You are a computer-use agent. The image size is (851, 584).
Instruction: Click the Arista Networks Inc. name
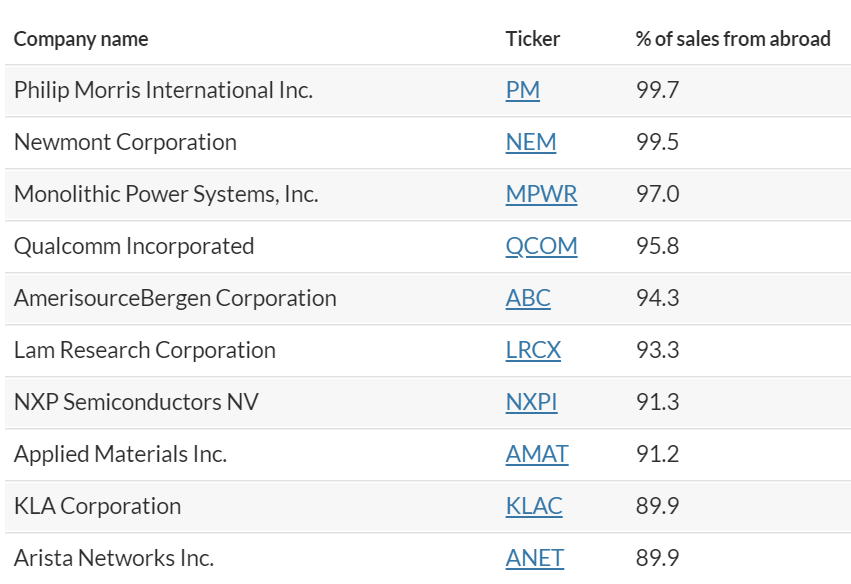(x=114, y=558)
